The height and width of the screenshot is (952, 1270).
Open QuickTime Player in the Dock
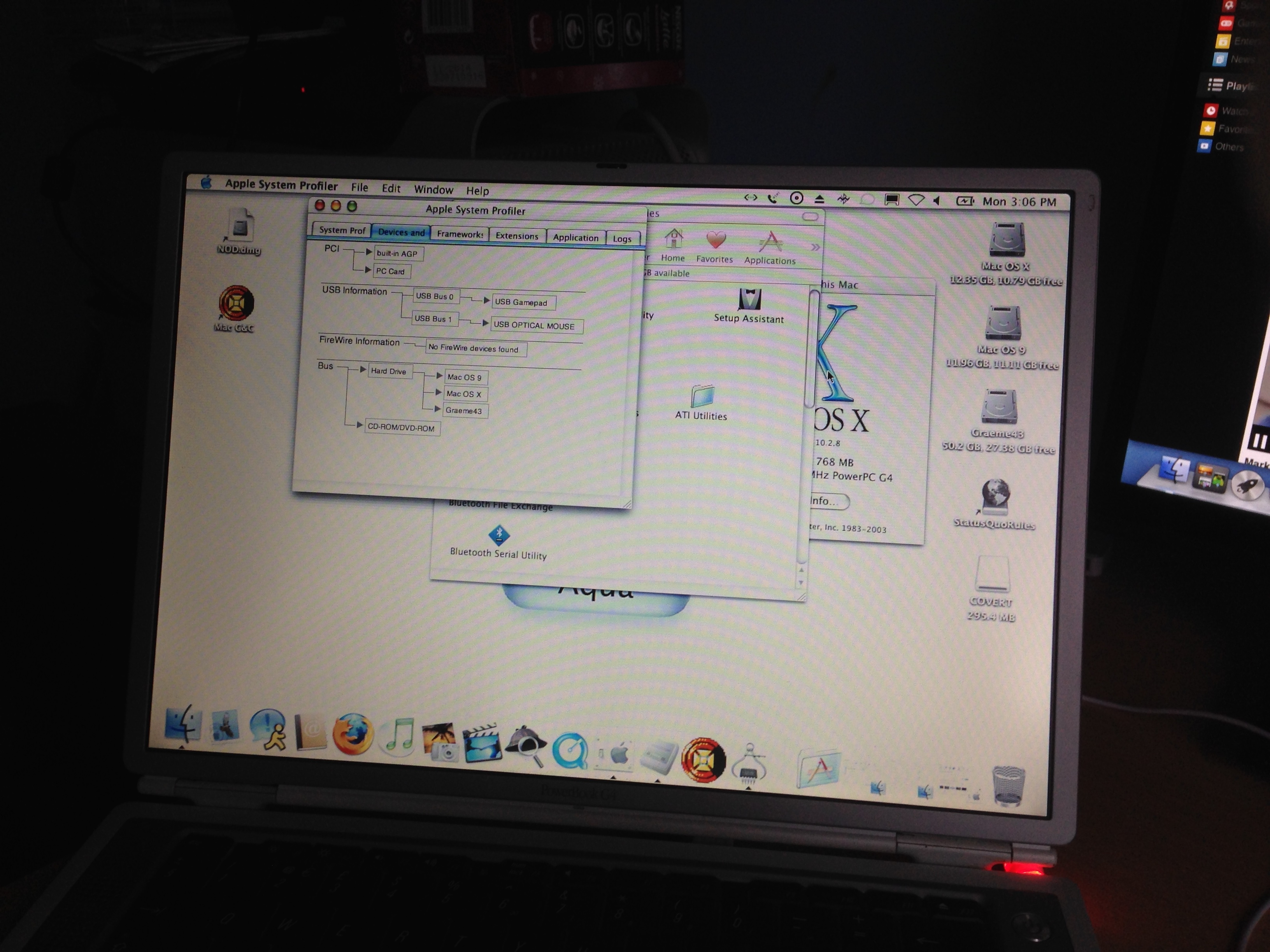pos(570,751)
